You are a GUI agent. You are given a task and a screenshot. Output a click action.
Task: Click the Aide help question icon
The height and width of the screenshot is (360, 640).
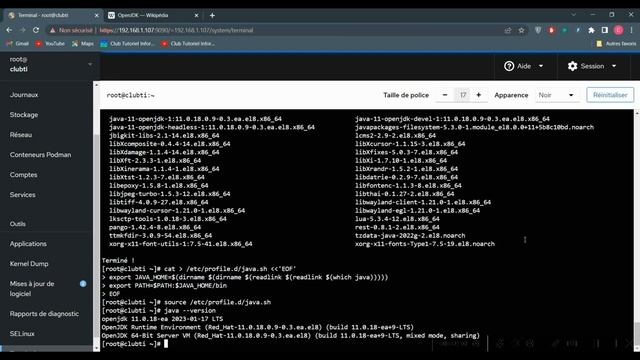[x=509, y=66]
